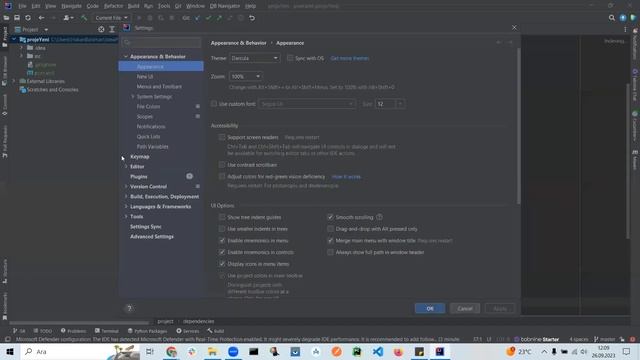Open the Terminal tool window tab
The width and height of the screenshot is (640, 360).
click(107, 331)
